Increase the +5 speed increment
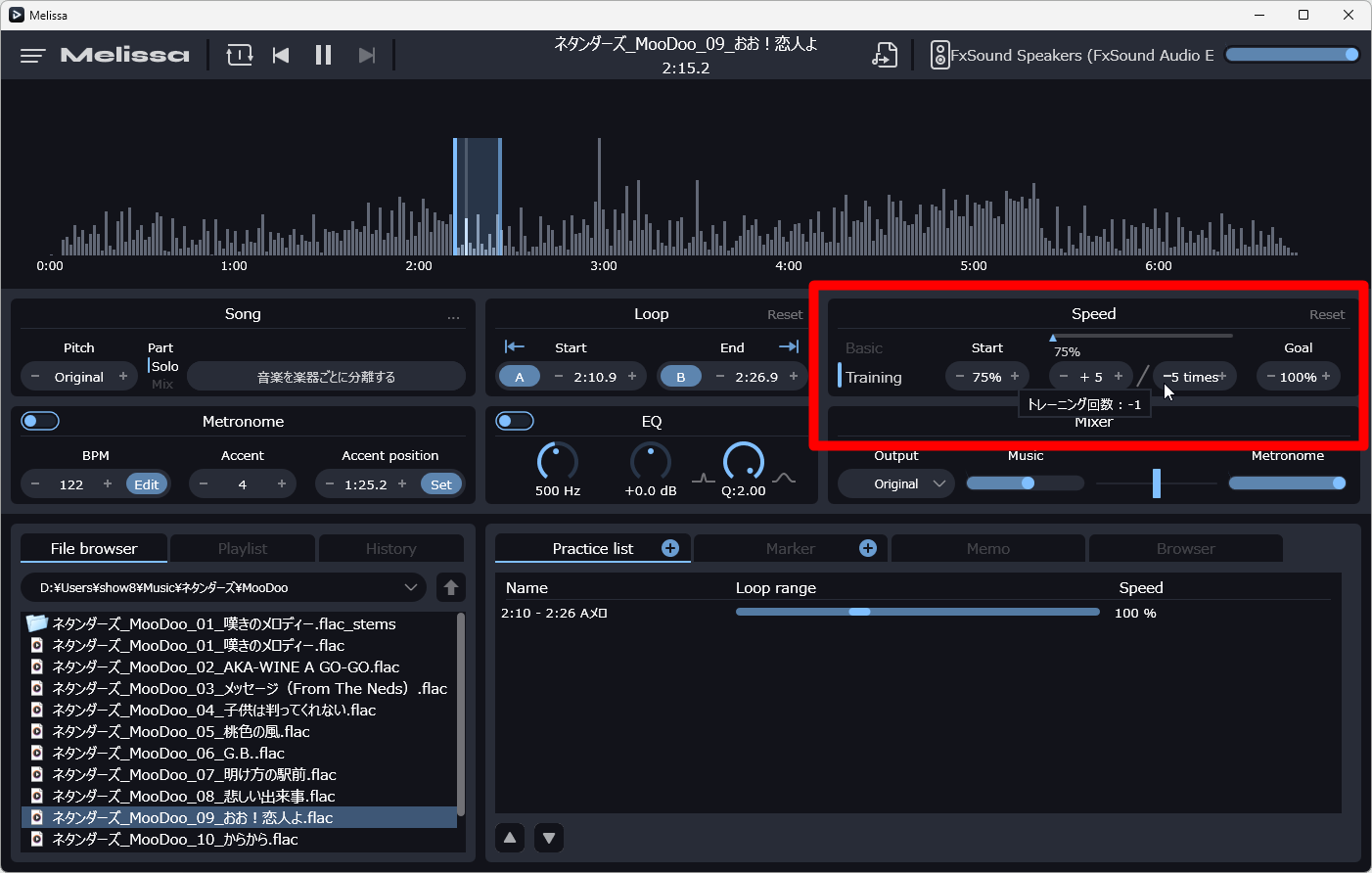 coord(1119,377)
